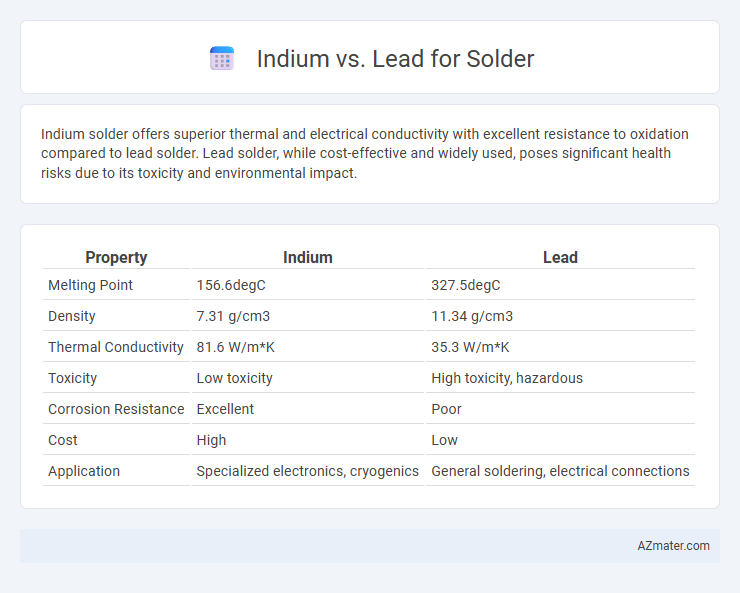Click the 'High toxicity, hazardous' cell
This screenshot has height=593, width=740.
(x=507, y=378)
